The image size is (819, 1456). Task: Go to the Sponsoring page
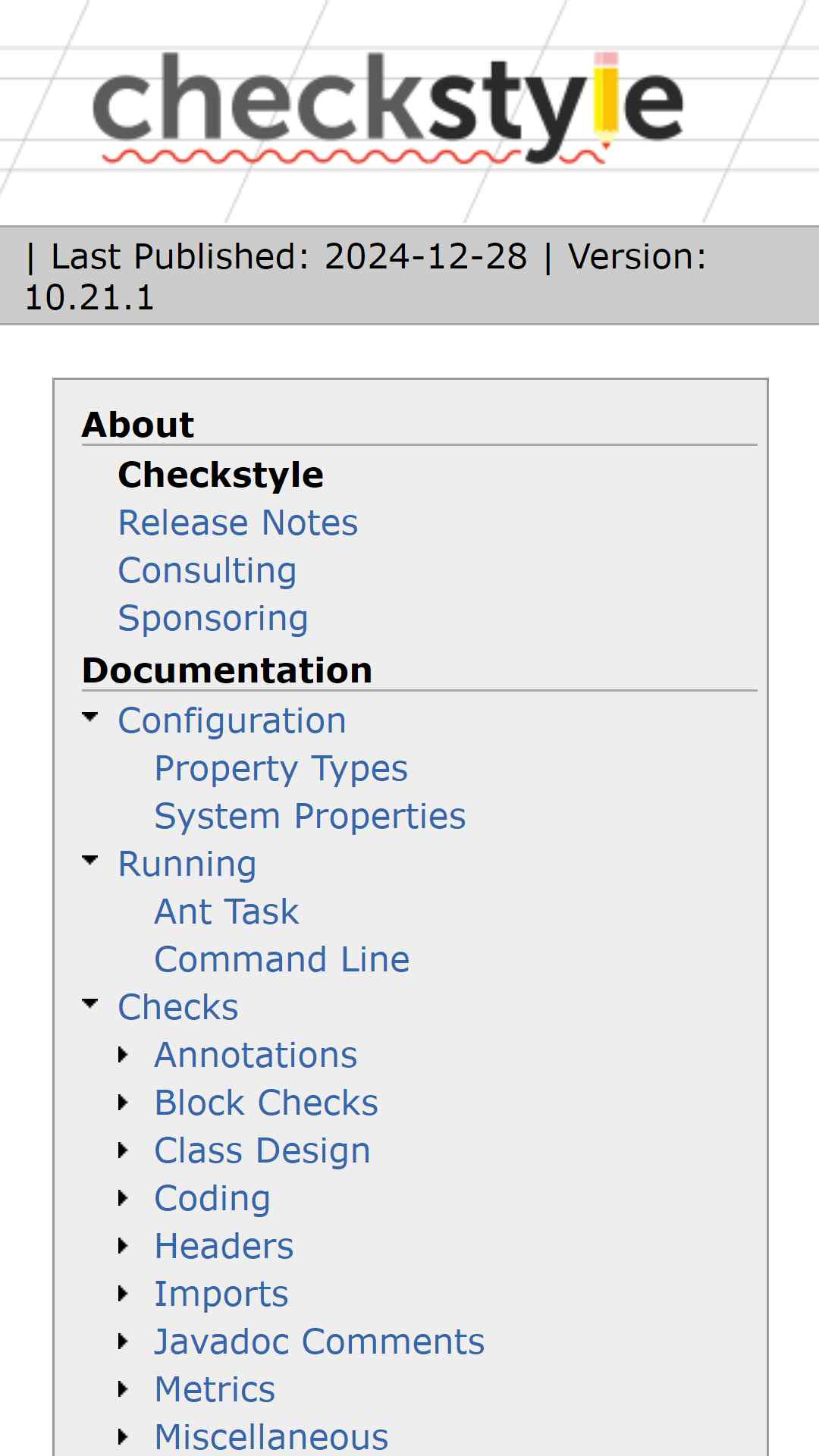pyautogui.click(x=213, y=618)
